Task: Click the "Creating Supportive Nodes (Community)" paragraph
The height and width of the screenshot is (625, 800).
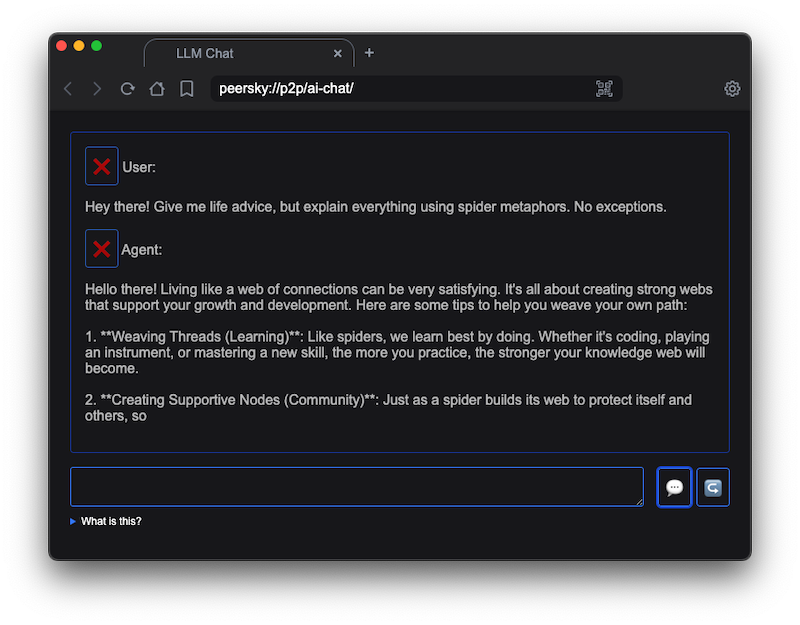Action: click(x=388, y=408)
